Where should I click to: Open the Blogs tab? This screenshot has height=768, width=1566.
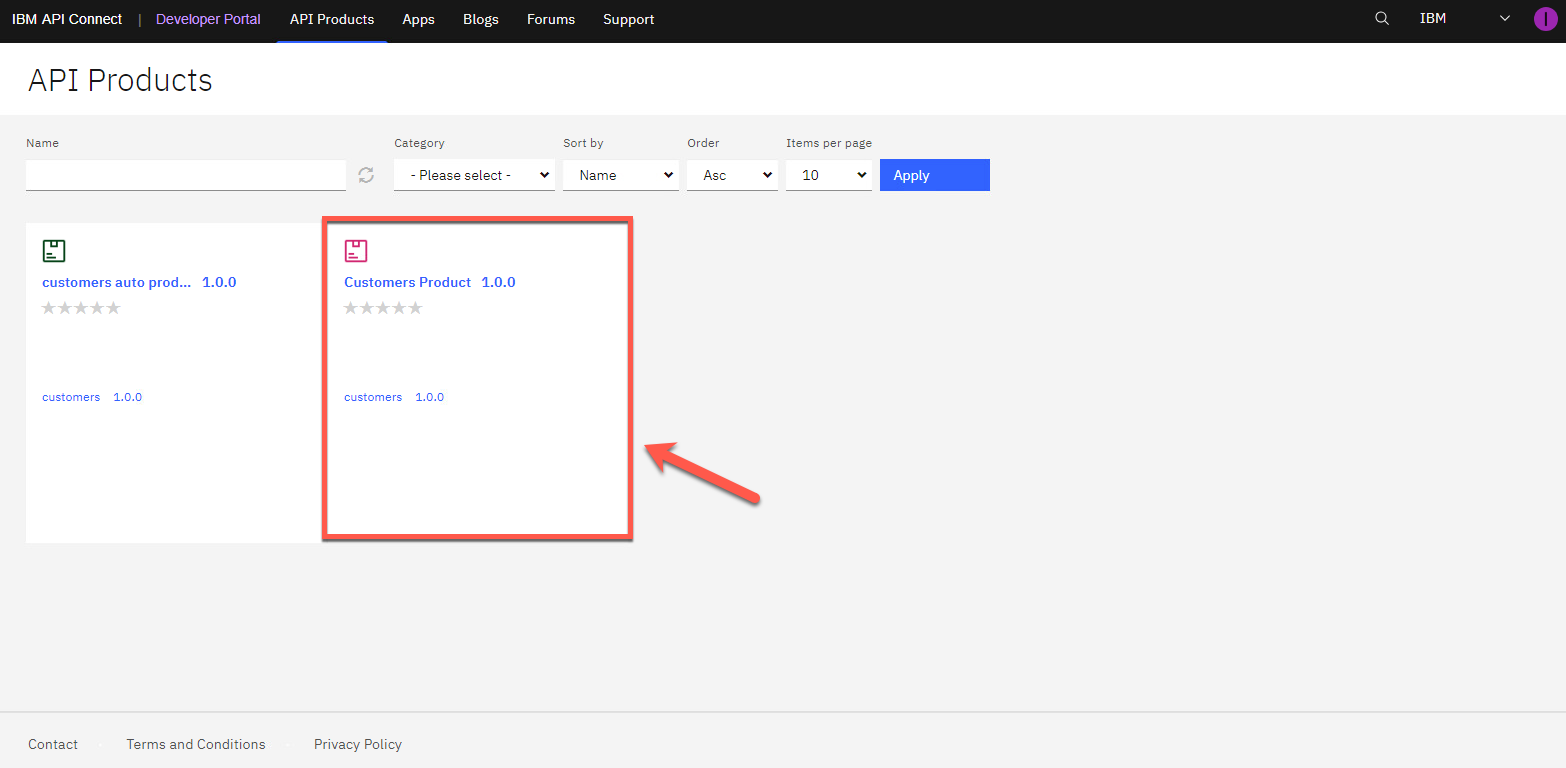click(481, 19)
